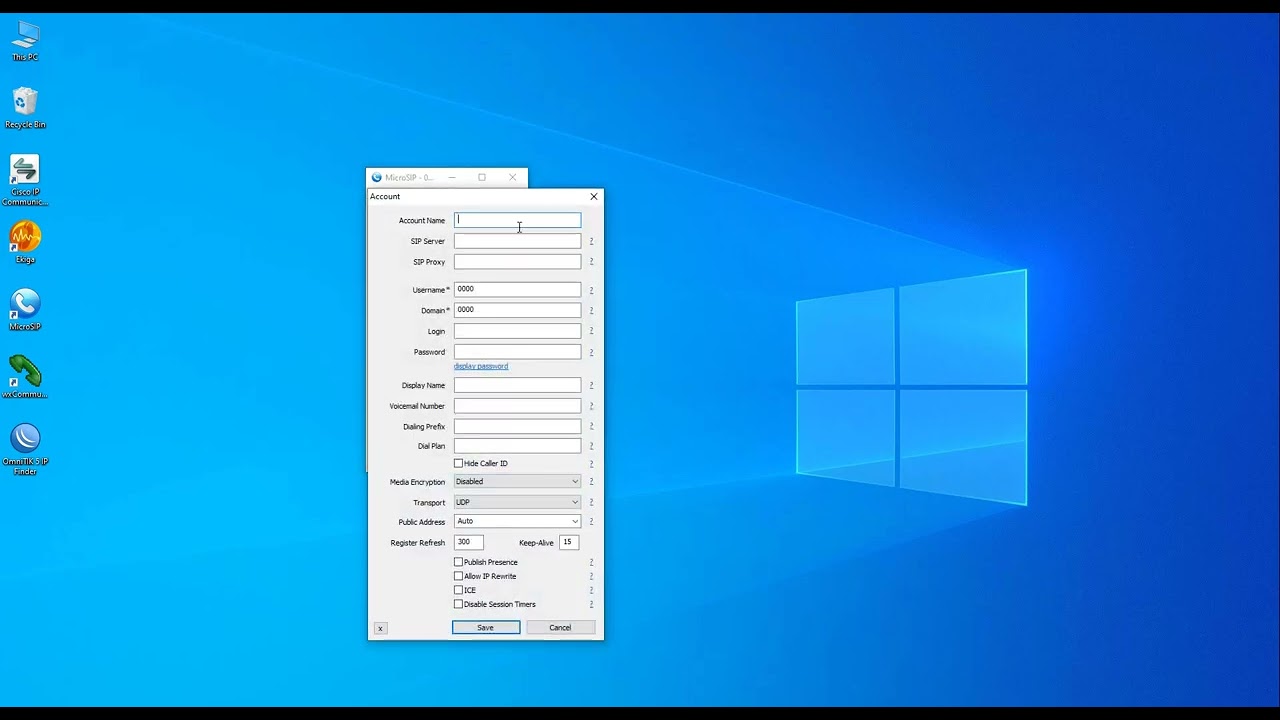Image resolution: width=1280 pixels, height=720 pixels.
Task: Open help for Login field
Action: pos(591,331)
